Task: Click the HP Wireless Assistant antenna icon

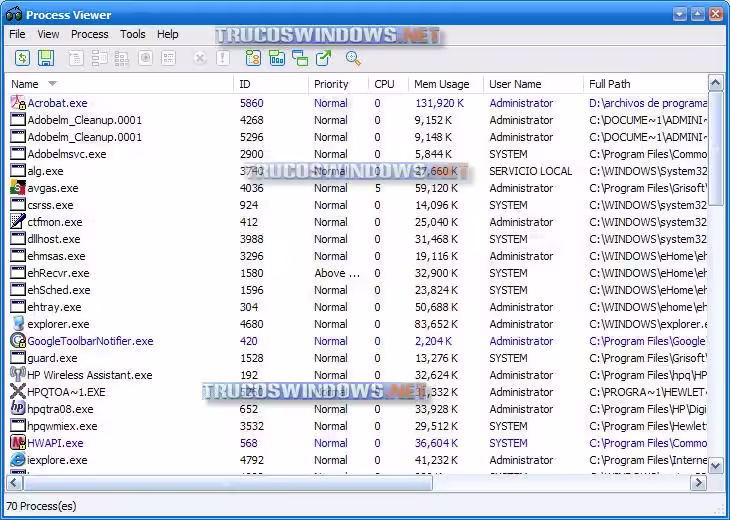Action: coord(18,375)
